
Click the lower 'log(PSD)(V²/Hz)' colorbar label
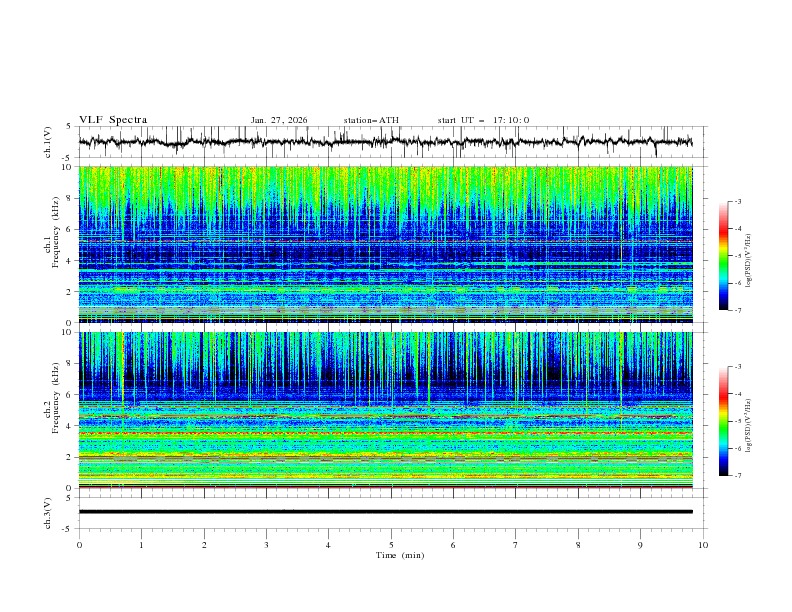click(749, 425)
